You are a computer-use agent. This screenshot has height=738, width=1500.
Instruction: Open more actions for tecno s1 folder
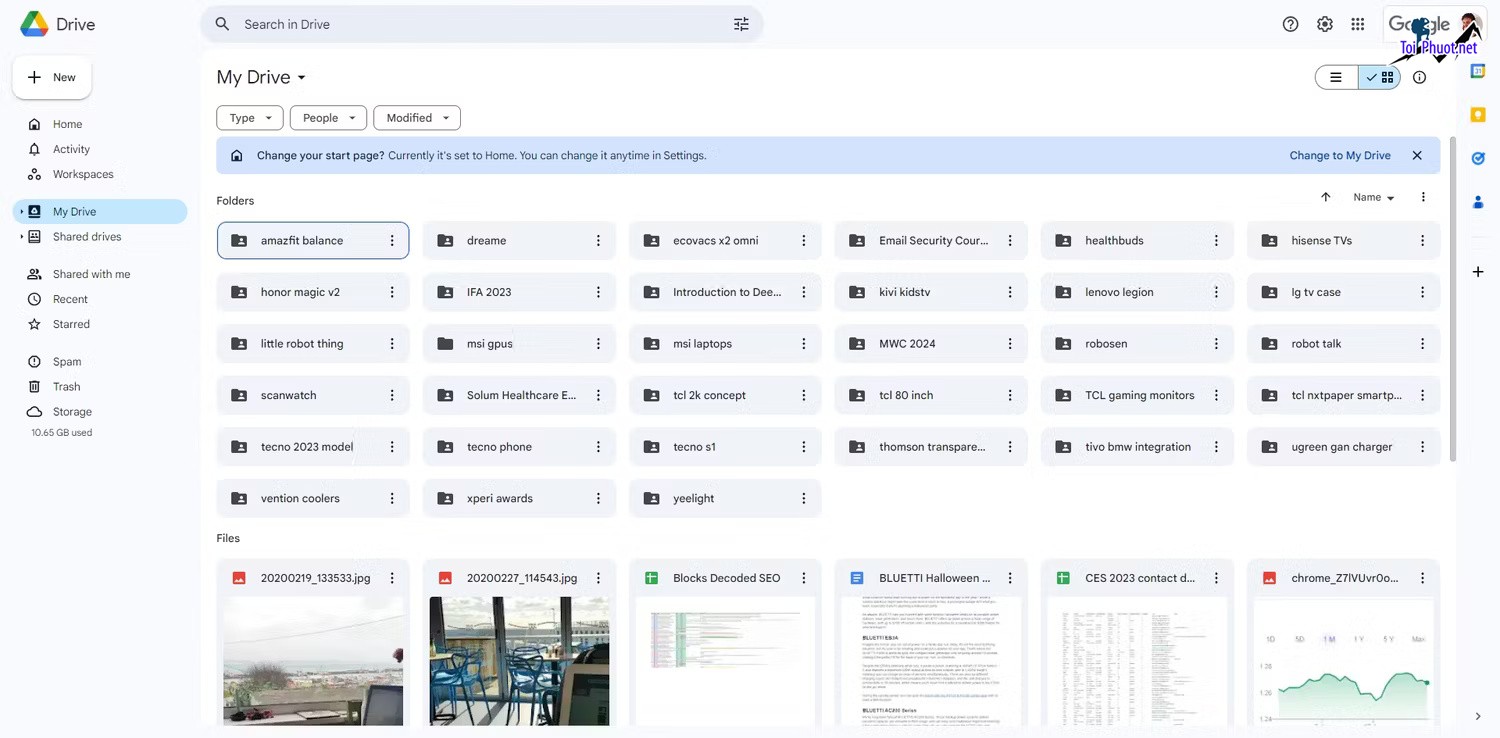804,447
